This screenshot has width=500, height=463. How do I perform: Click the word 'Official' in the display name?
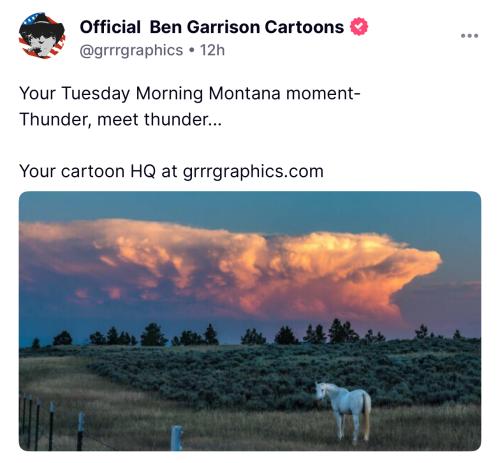[x=110, y=27]
